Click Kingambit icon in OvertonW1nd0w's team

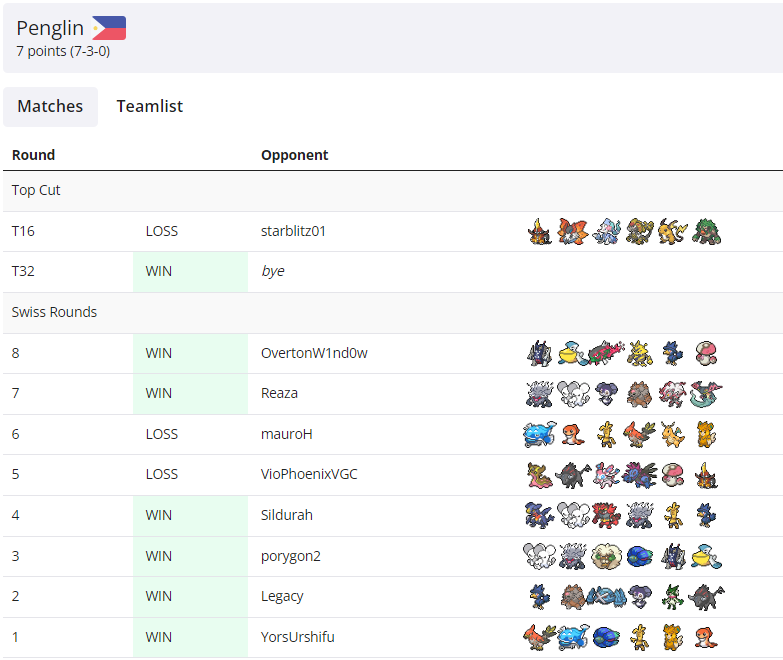click(540, 353)
